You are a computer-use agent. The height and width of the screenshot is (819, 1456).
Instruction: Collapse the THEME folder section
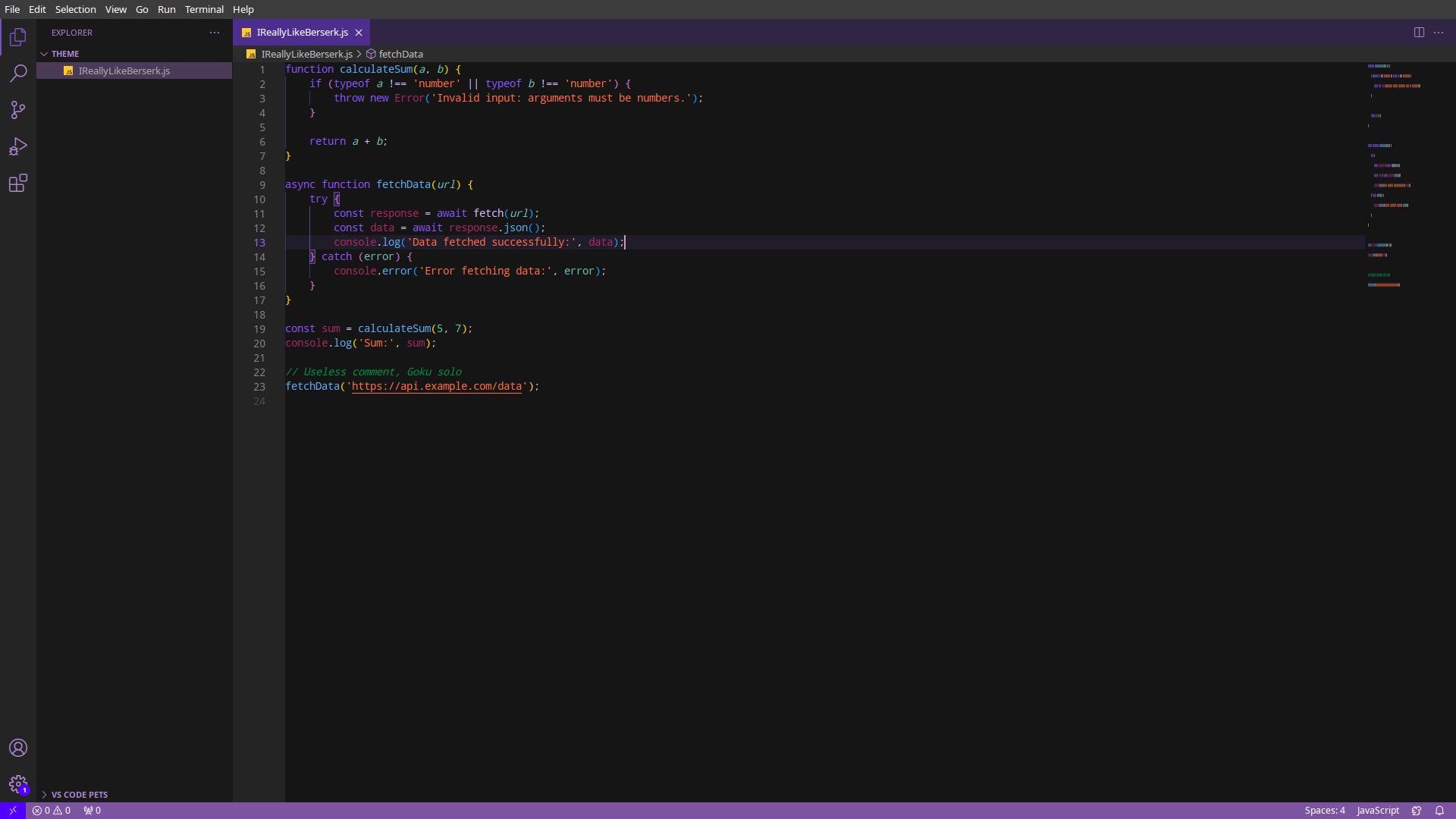65,54
